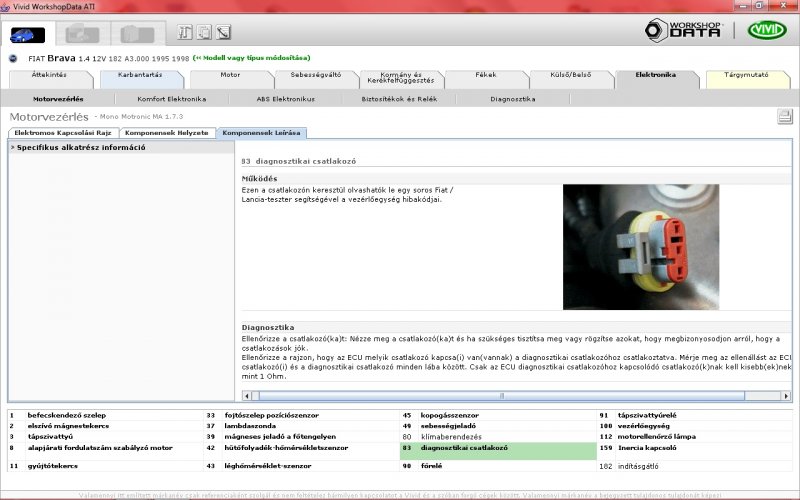800x500 pixels.
Task: Select Komfort Elektronika submenu item
Action: tap(171, 99)
